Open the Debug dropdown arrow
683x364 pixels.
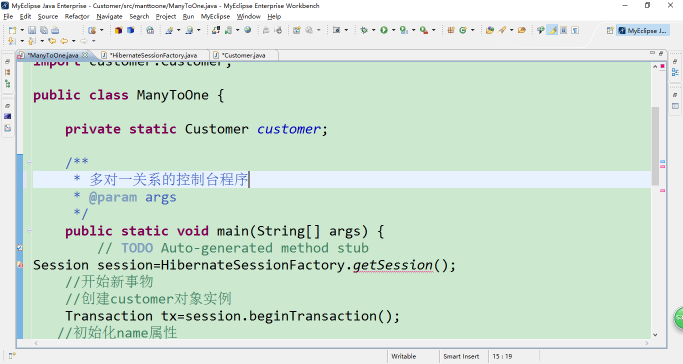click(373, 30)
